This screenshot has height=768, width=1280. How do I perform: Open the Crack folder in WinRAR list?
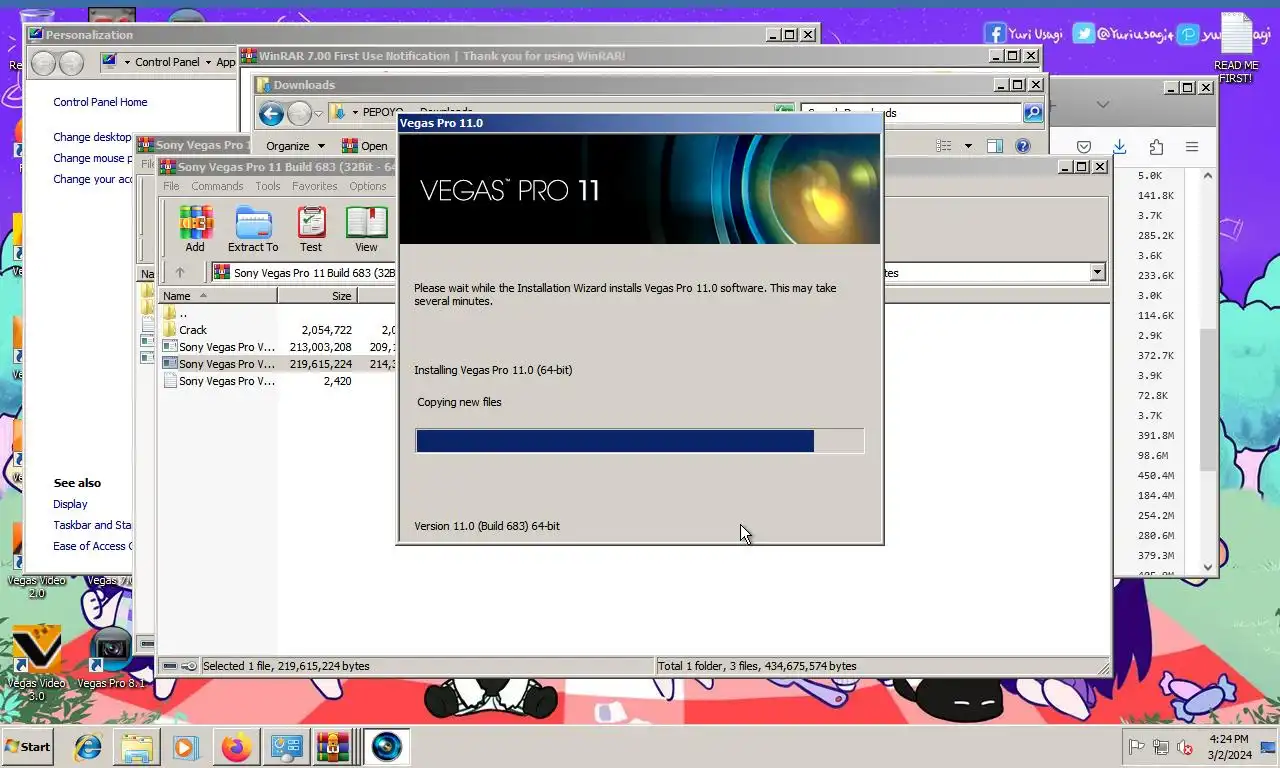(x=193, y=330)
